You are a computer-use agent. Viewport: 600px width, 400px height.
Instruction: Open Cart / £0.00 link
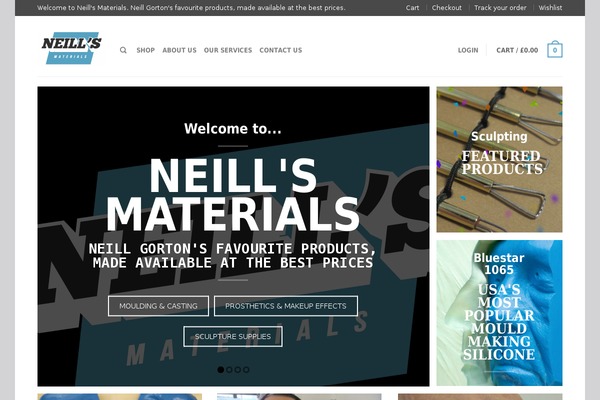[517, 50]
